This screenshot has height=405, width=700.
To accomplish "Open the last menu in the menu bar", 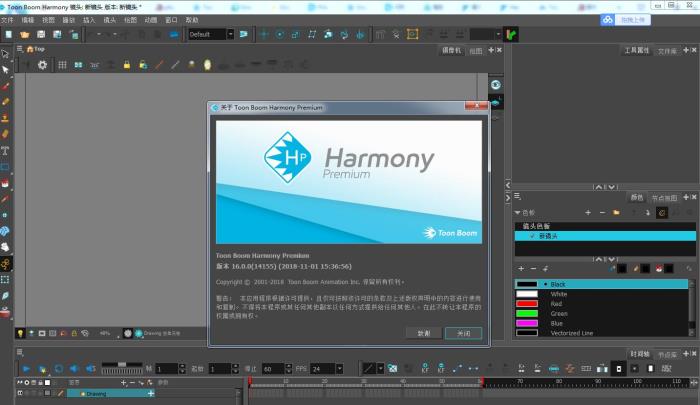I will (x=192, y=20).
